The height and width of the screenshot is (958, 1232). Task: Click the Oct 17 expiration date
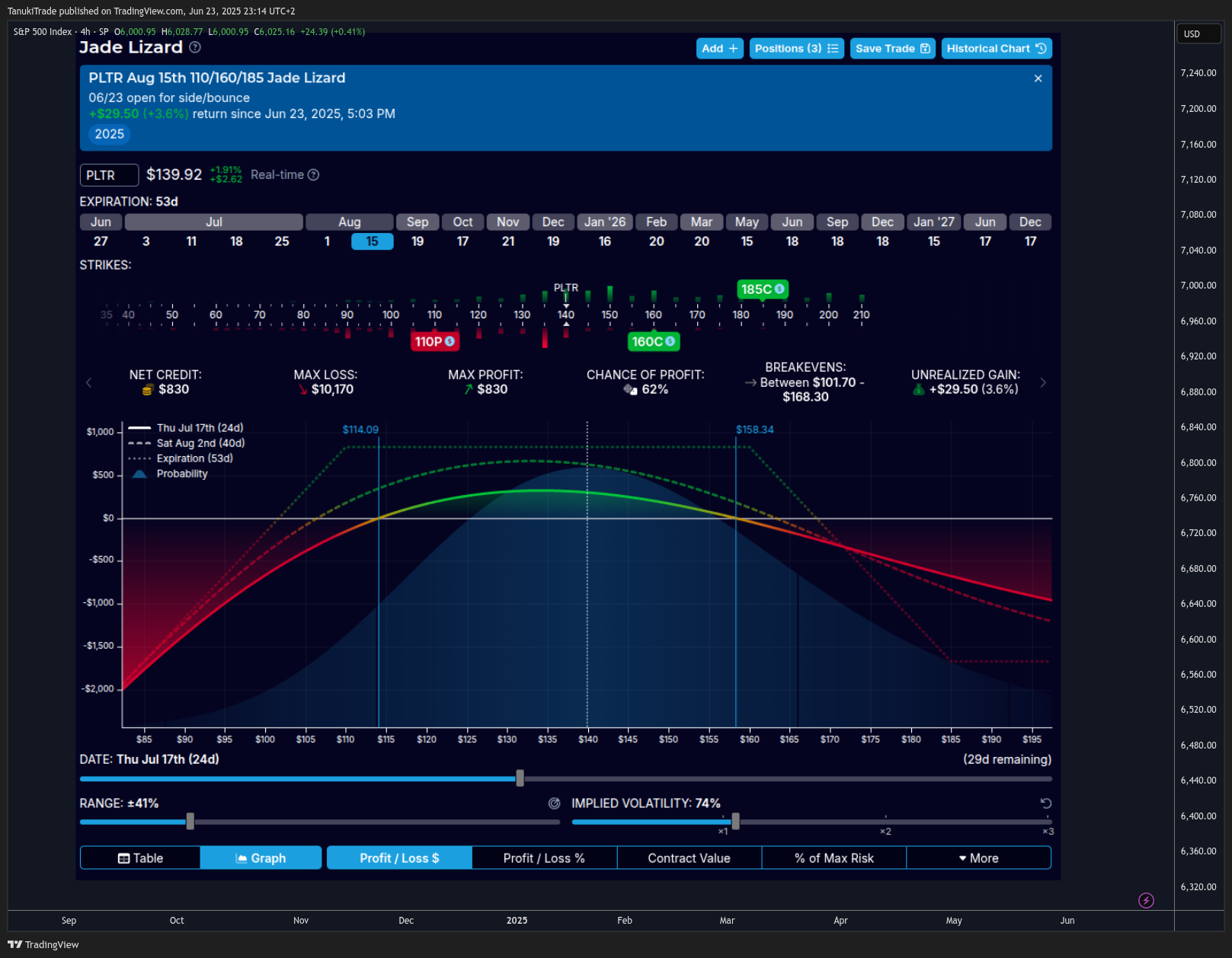[462, 241]
